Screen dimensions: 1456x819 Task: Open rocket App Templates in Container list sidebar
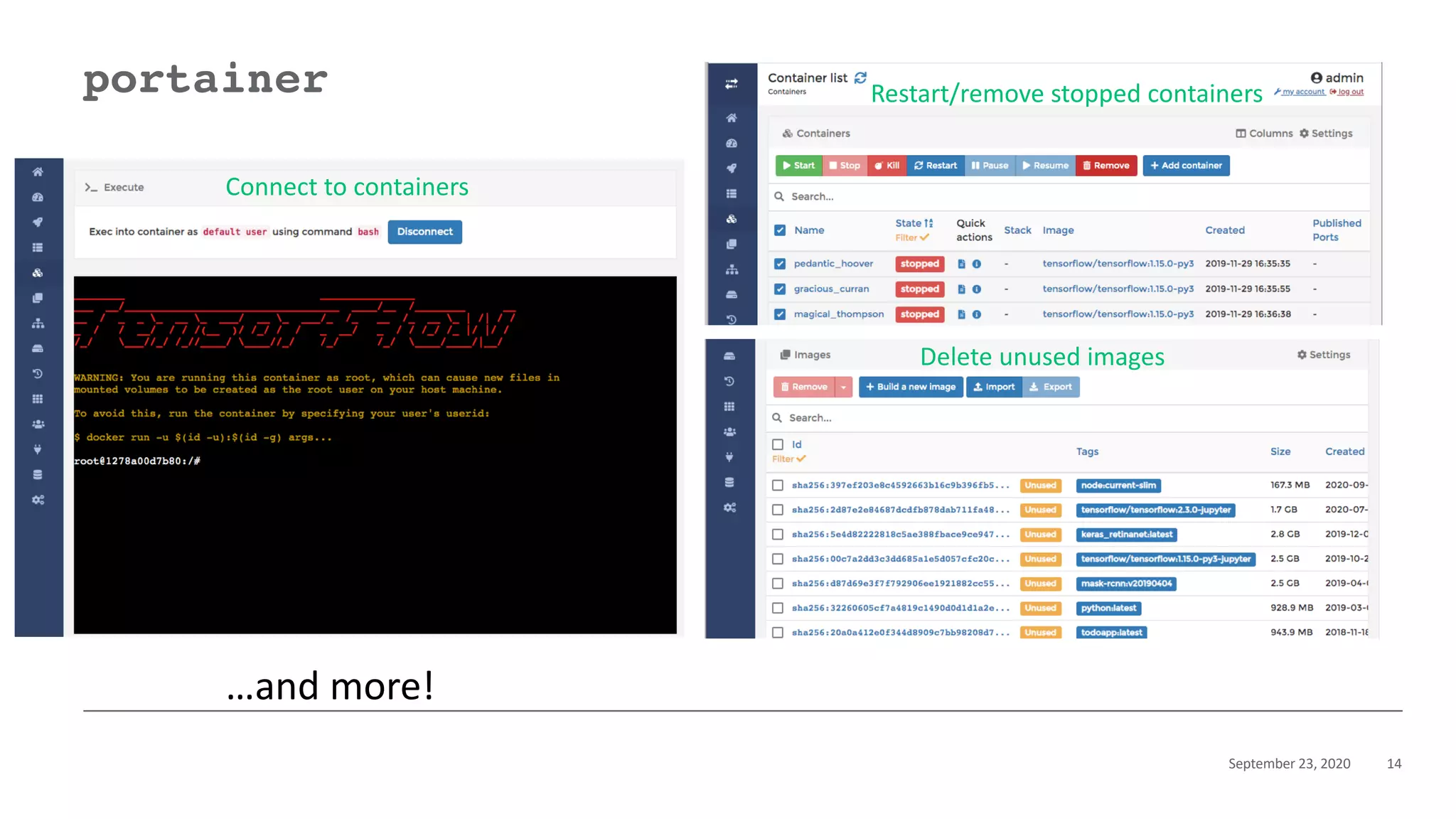tap(731, 168)
